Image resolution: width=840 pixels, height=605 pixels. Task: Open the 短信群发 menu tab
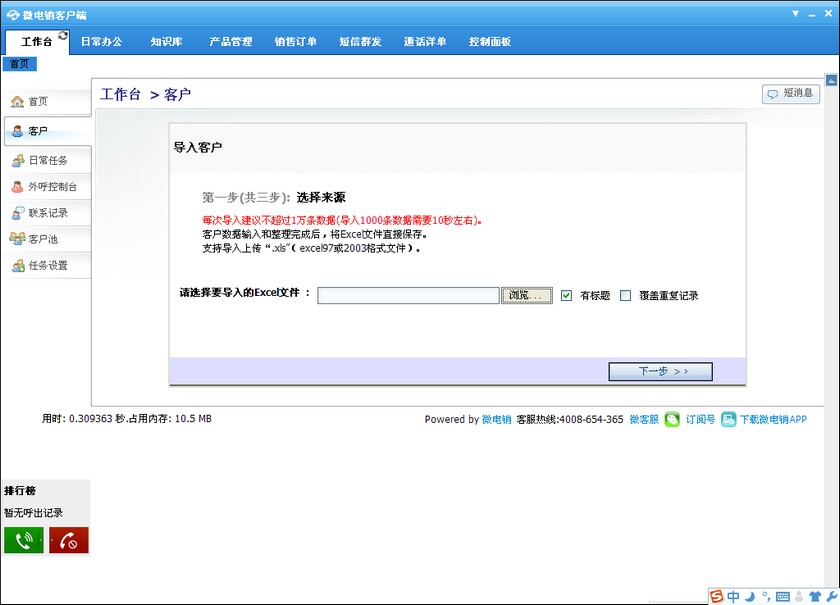click(x=361, y=42)
